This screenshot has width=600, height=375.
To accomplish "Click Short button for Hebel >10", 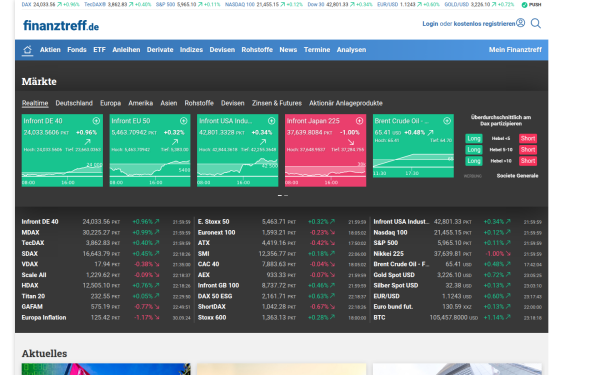I will click(528, 161).
